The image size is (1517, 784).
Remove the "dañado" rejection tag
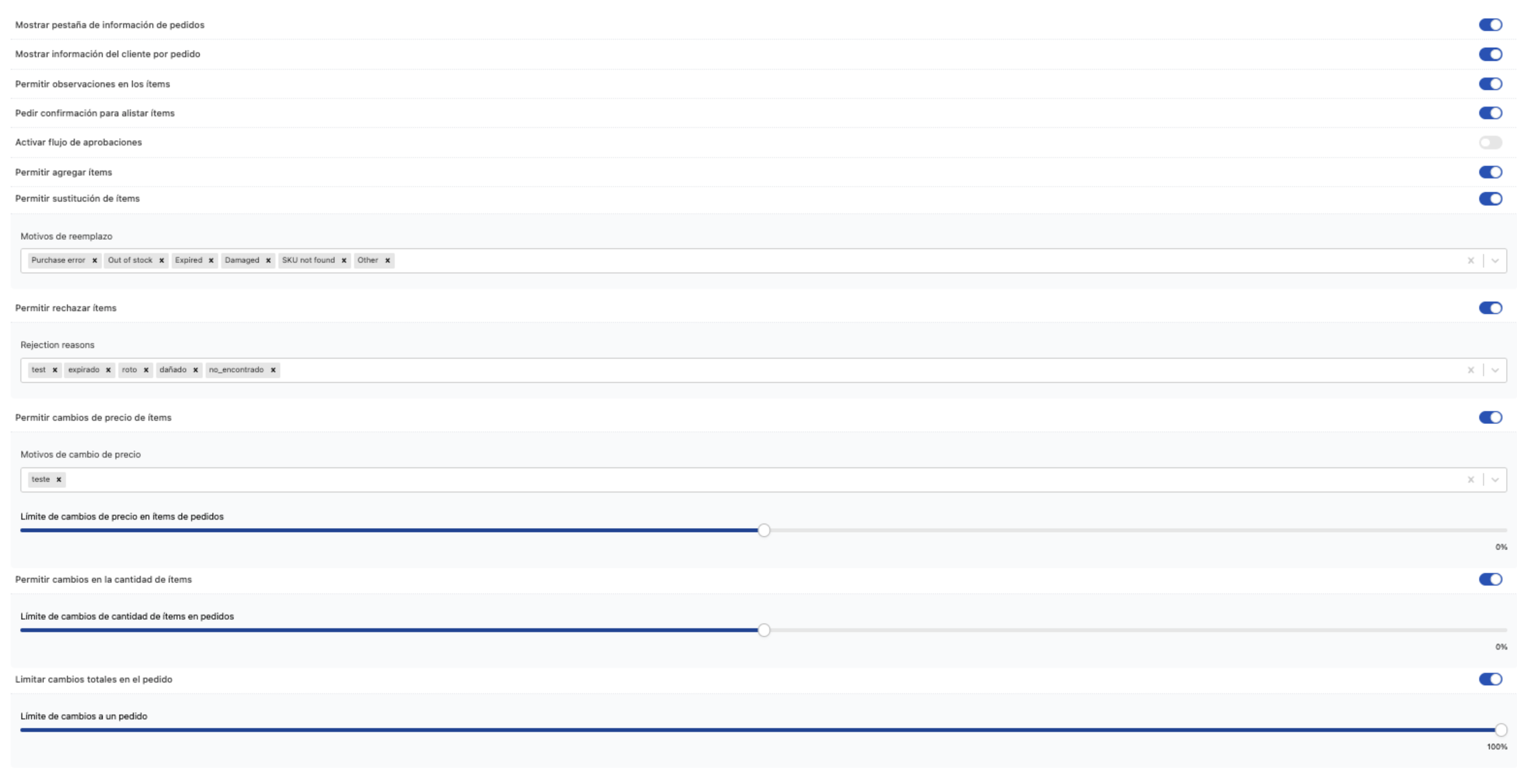(x=196, y=370)
